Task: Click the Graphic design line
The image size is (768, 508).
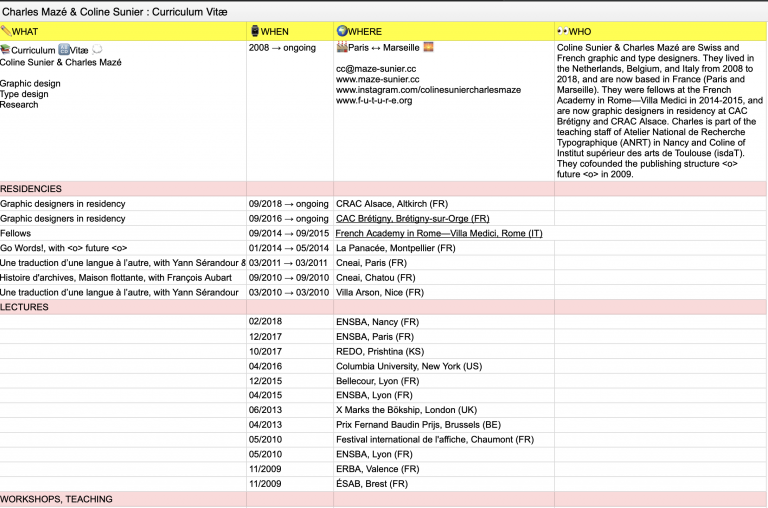Action: pyautogui.click(x=30, y=83)
